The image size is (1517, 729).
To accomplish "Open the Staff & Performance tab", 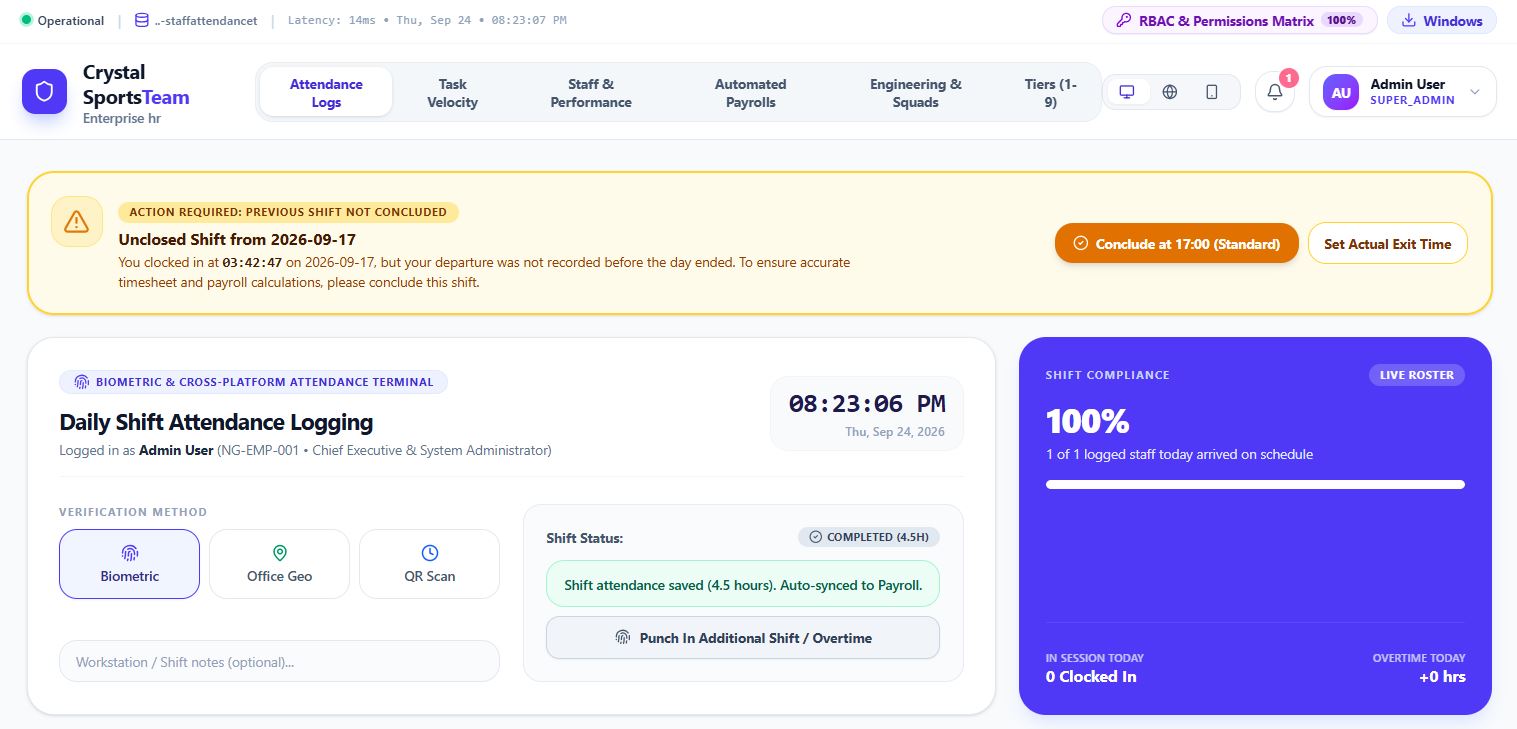I will coord(591,92).
